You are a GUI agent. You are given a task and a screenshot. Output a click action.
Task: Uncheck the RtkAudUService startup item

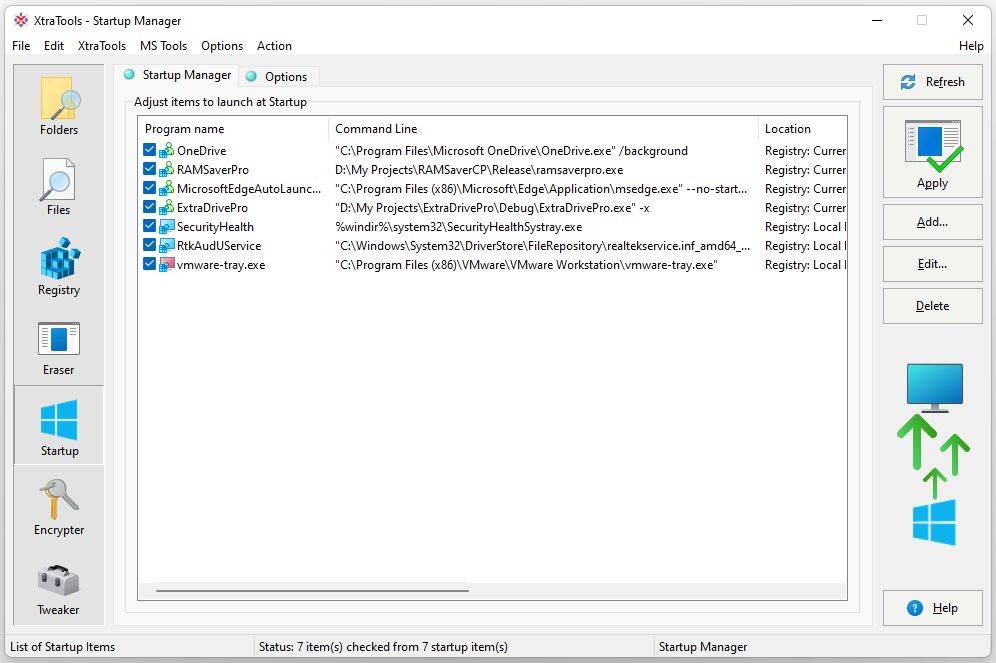[x=149, y=245]
